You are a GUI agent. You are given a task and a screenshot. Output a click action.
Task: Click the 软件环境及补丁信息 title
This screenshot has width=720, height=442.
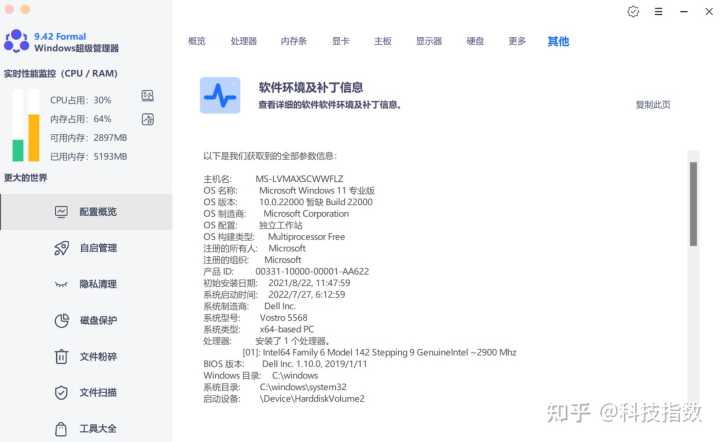pyautogui.click(x=311, y=87)
